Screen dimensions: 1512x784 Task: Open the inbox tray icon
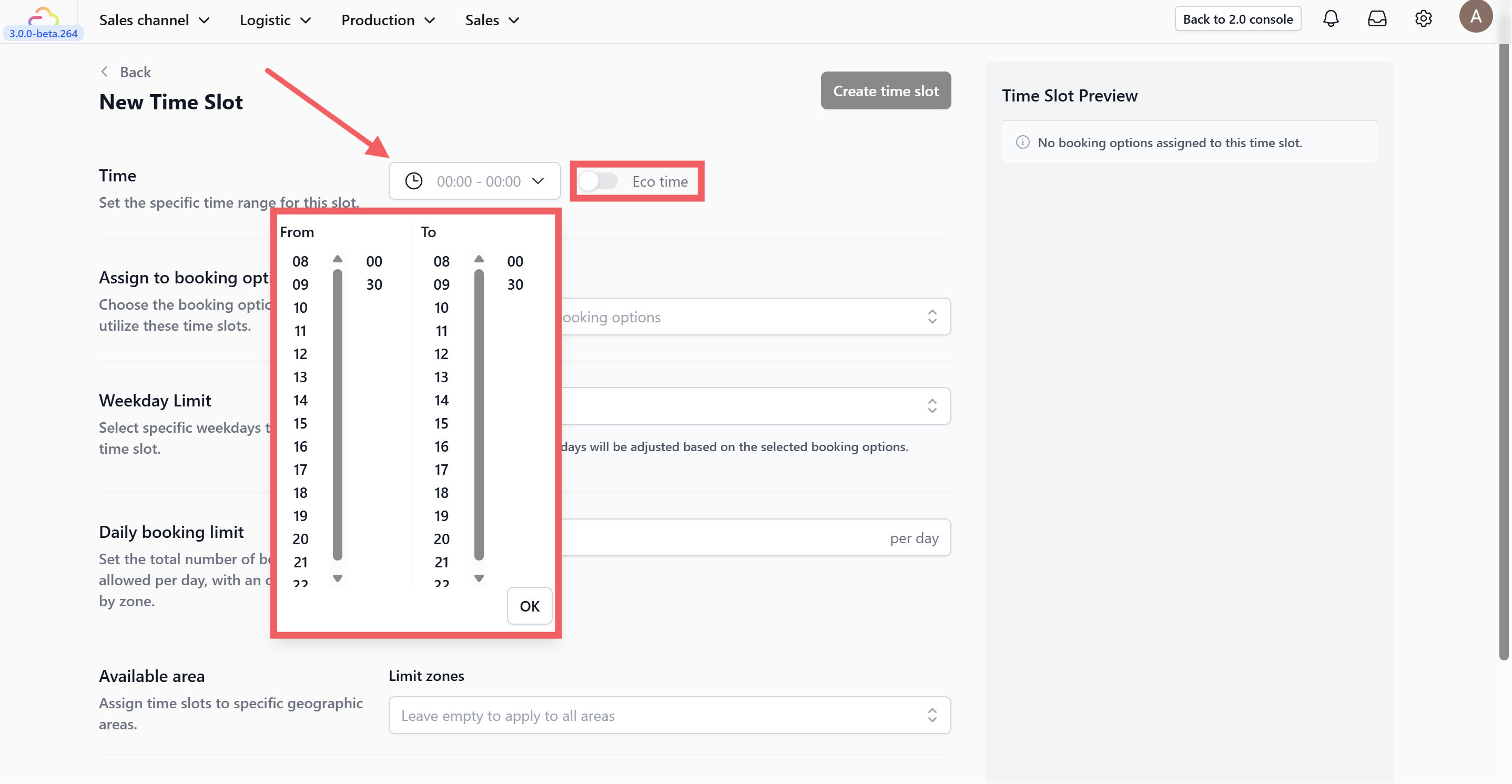[1377, 19]
